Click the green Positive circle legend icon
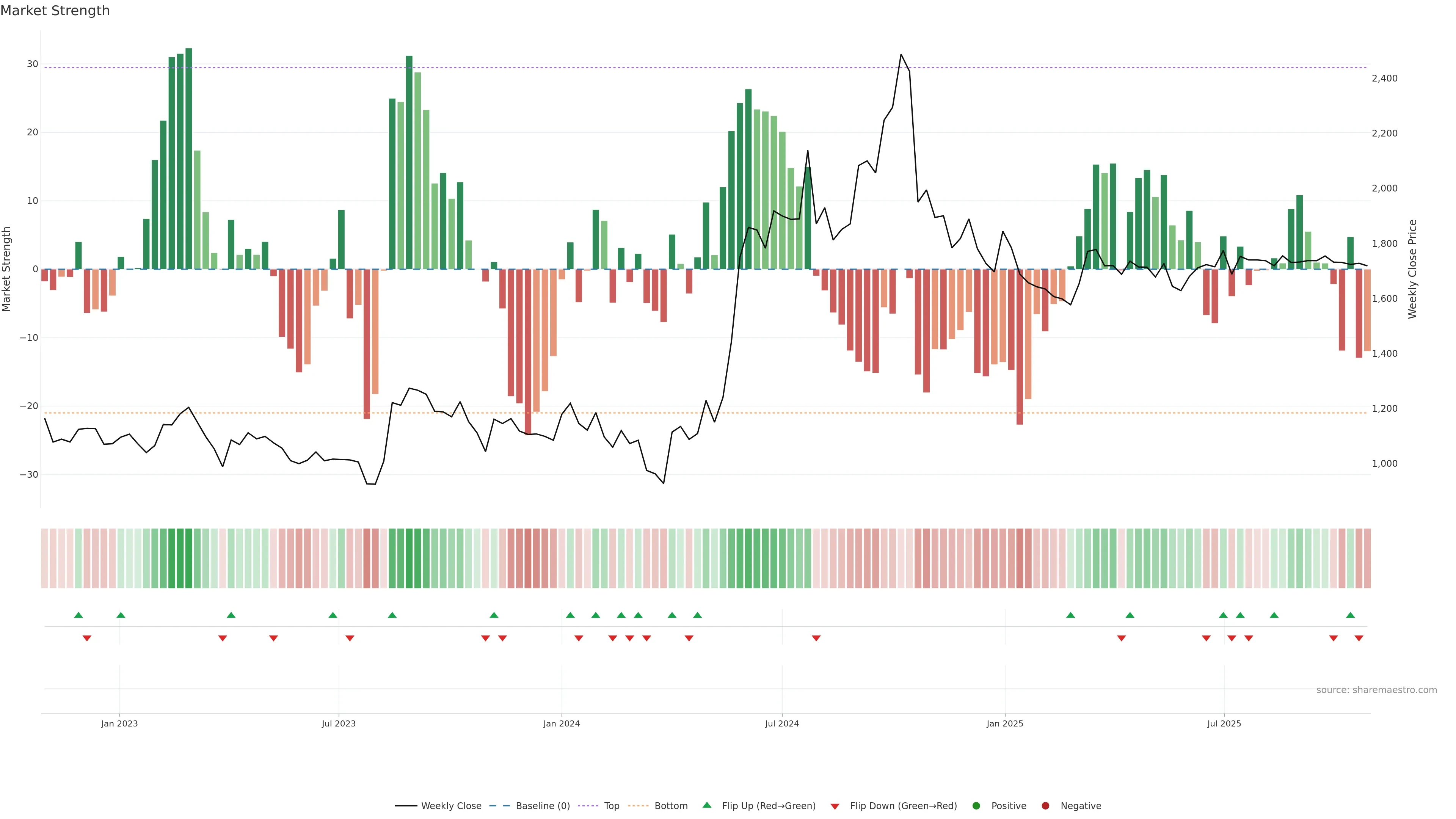1456x819 pixels. pyautogui.click(x=976, y=805)
